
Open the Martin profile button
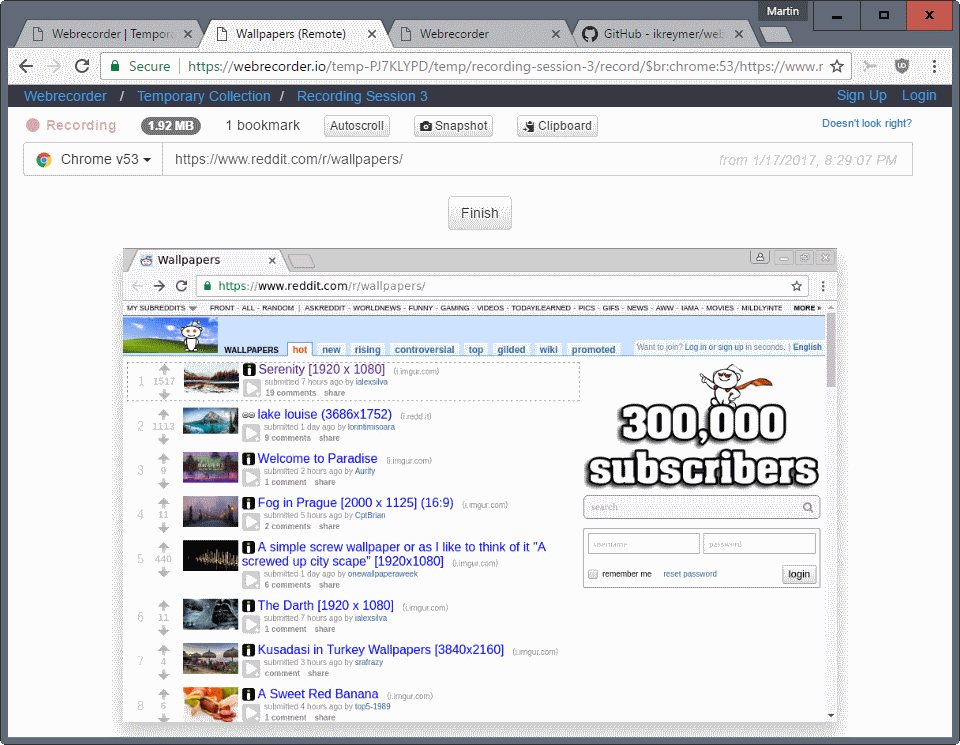point(782,11)
